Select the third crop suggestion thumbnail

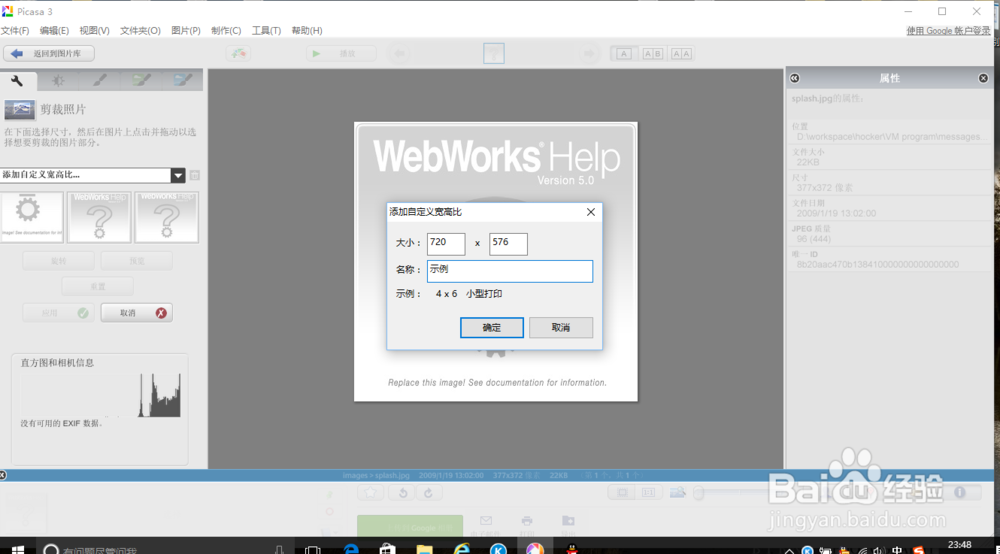point(166,217)
